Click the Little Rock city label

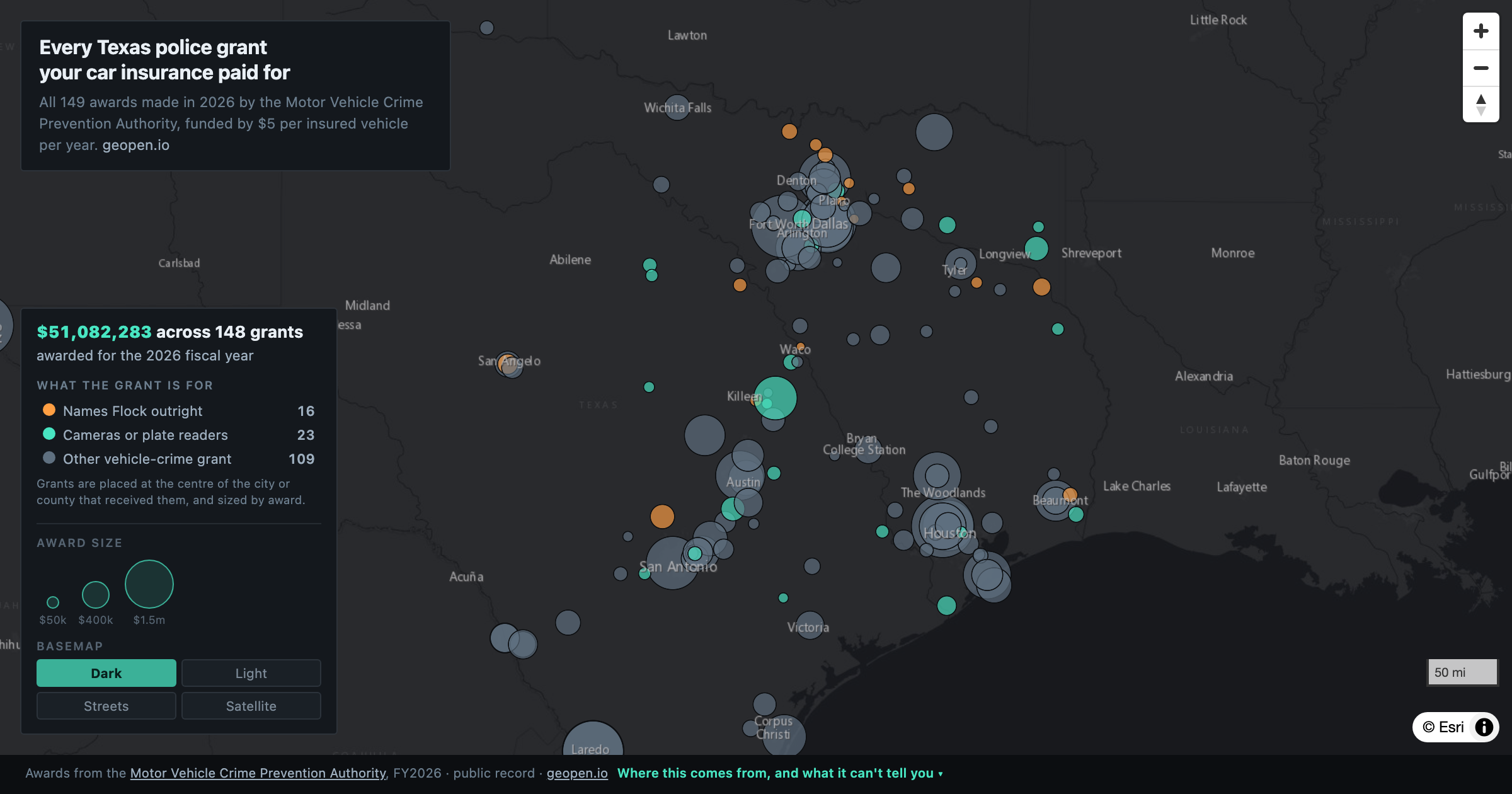(1218, 20)
